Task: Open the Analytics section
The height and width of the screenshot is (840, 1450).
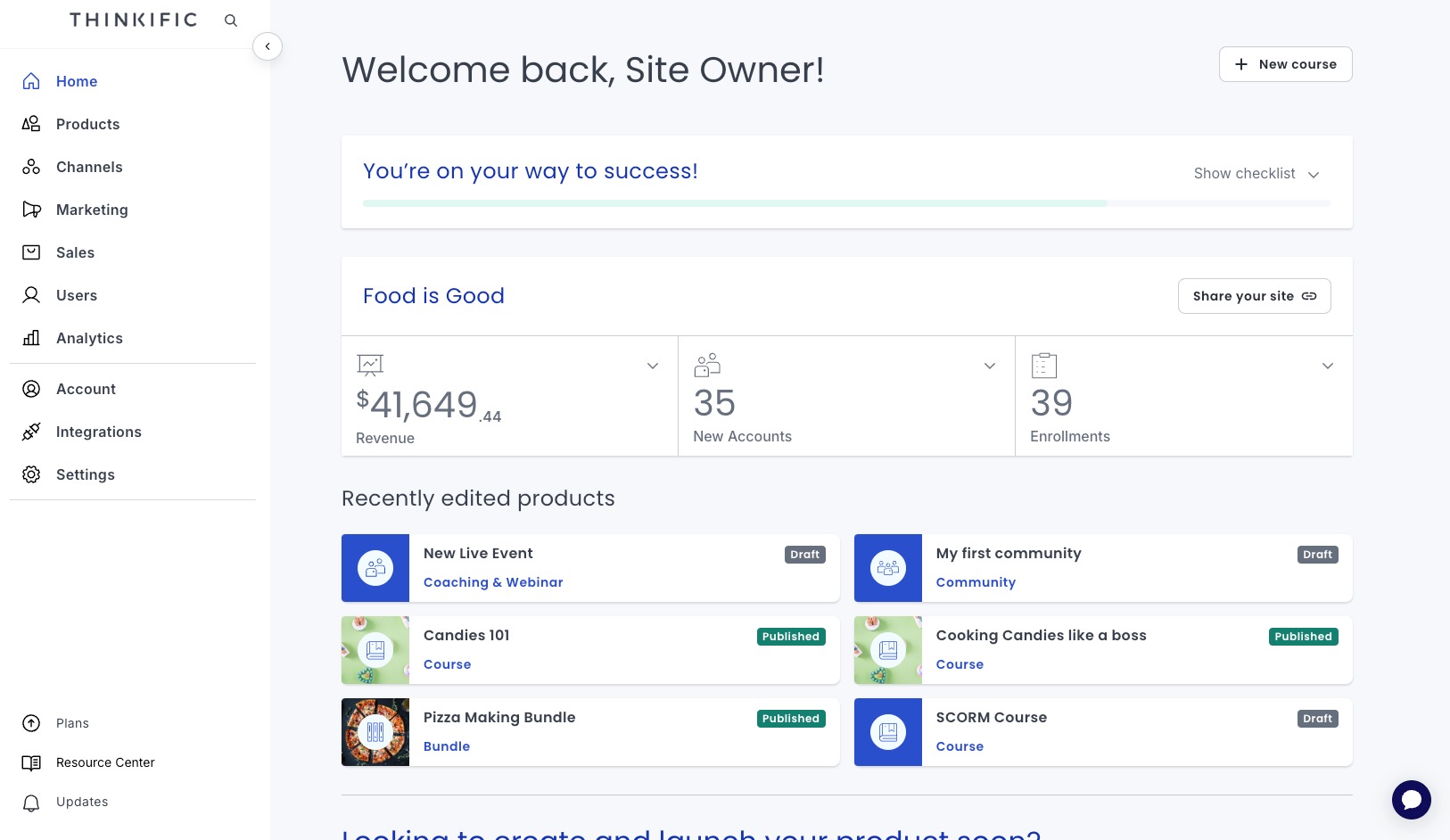Action: 89,338
